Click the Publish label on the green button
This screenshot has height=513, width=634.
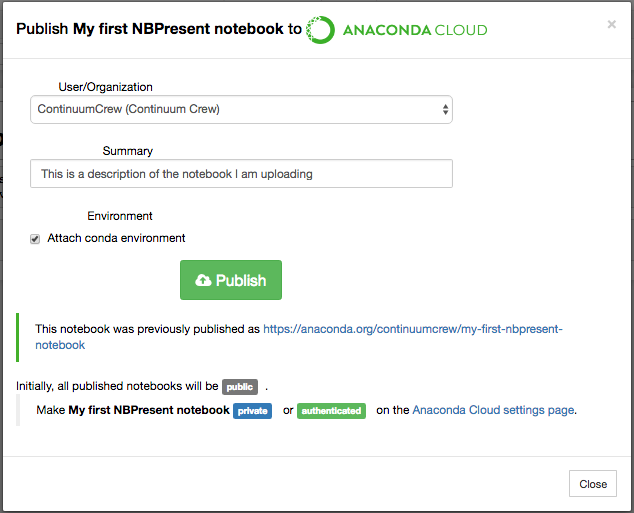click(241, 280)
